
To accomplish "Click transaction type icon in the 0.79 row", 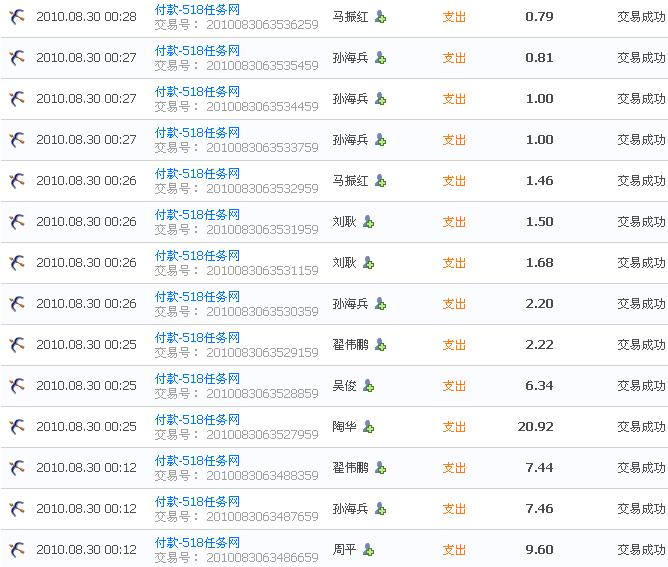I will pos(17,17).
